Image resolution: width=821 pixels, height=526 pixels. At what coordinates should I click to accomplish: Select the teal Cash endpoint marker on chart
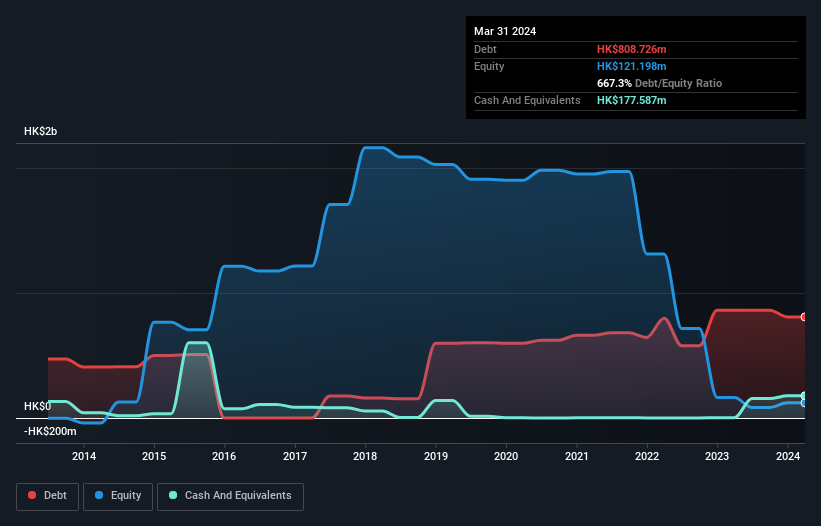tap(804, 396)
